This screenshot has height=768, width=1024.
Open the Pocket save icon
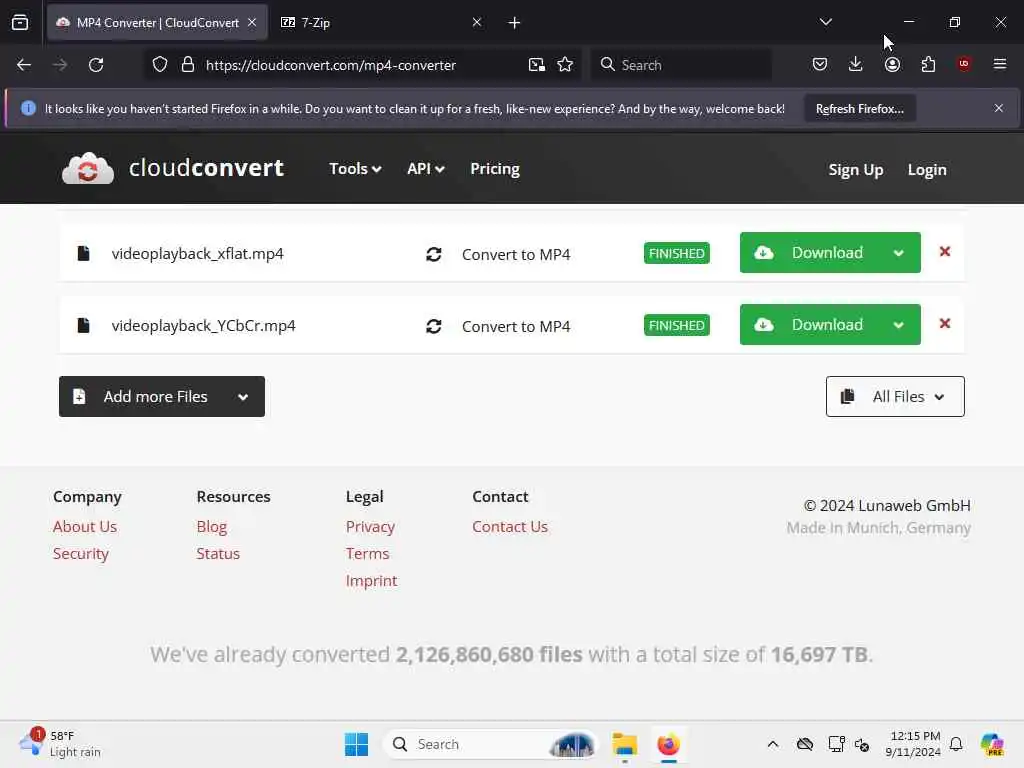coord(820,64)
